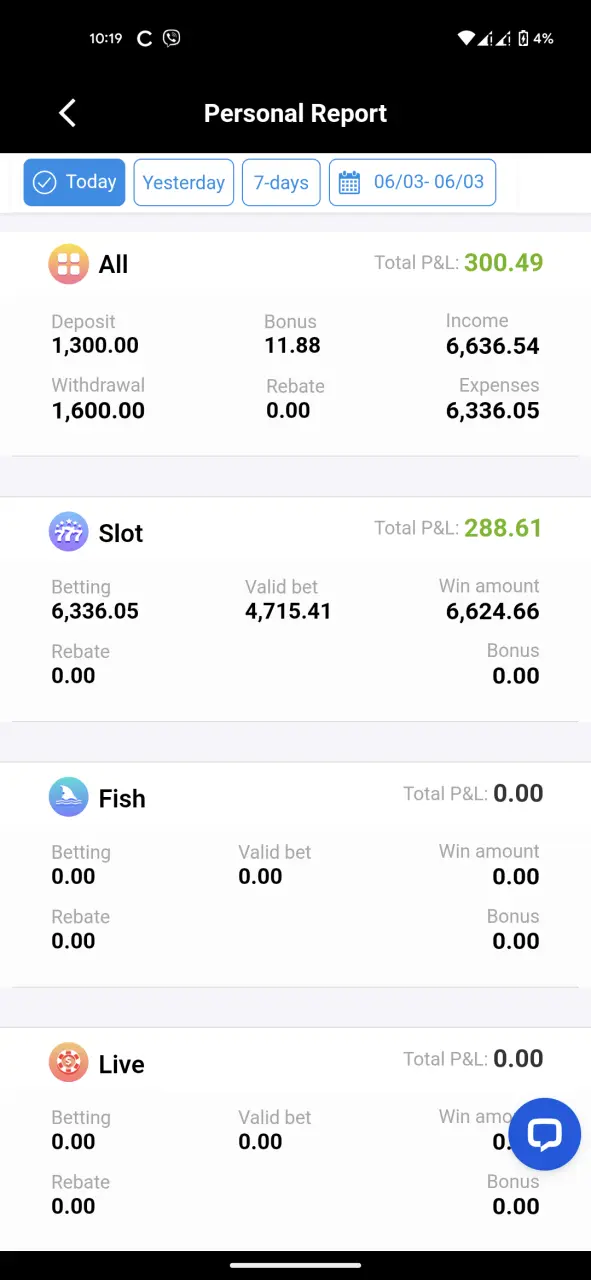The height and width of the screenshot is (1280, 591).
Task: Open the 06/03- 06/03 date range picker
Action: (412, 182)
